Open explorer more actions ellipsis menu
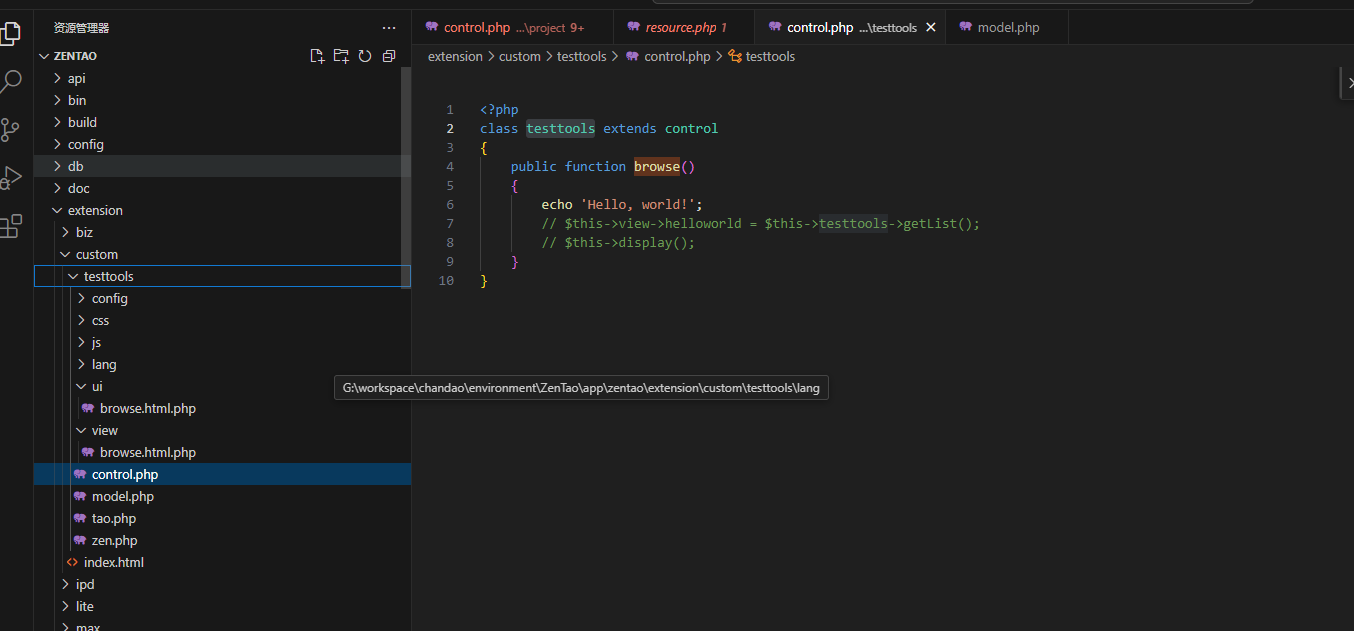This screenshot has width=1354, height=631. tap(389, 28)
